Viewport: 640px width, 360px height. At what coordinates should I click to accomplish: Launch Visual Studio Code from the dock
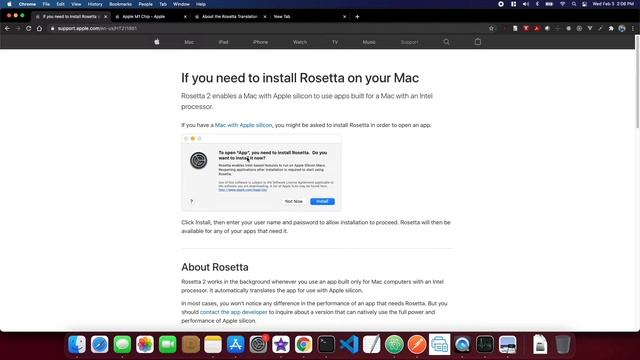click(349, 344)
